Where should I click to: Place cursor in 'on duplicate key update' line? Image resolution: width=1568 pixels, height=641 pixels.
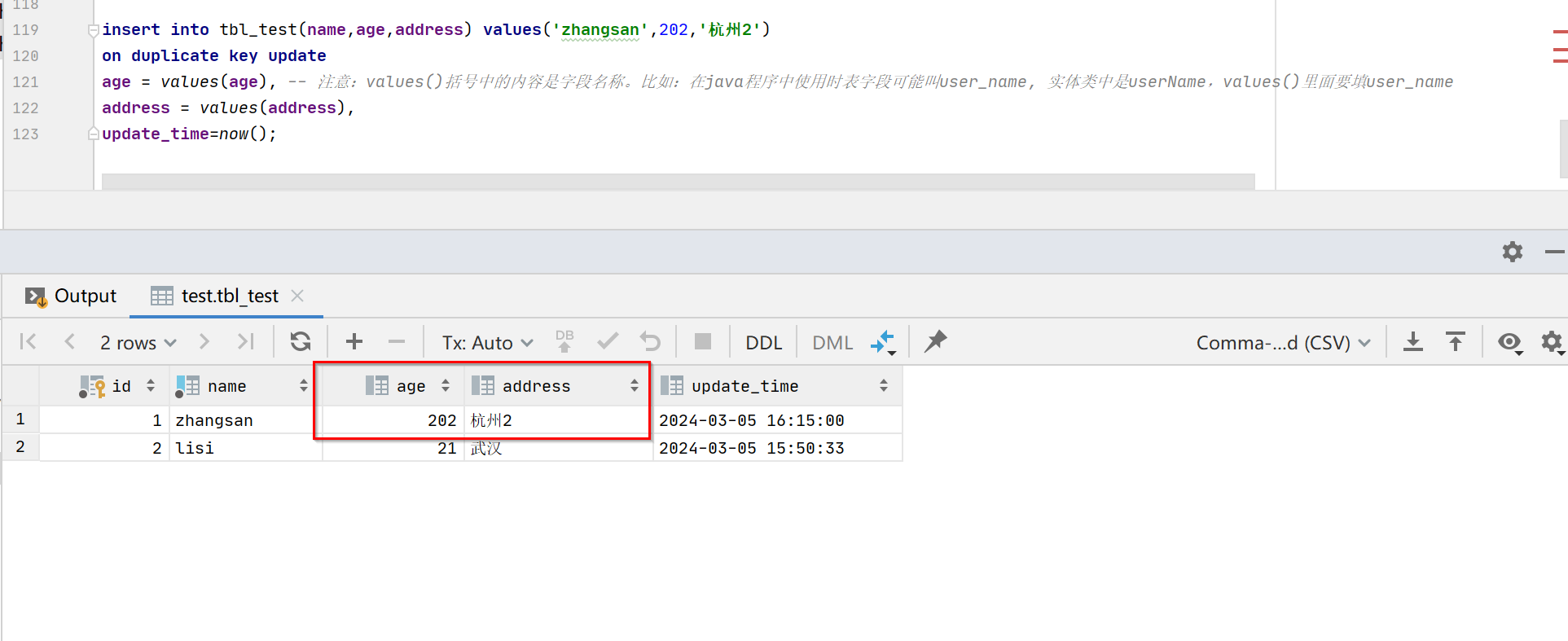tap(214, 55)
